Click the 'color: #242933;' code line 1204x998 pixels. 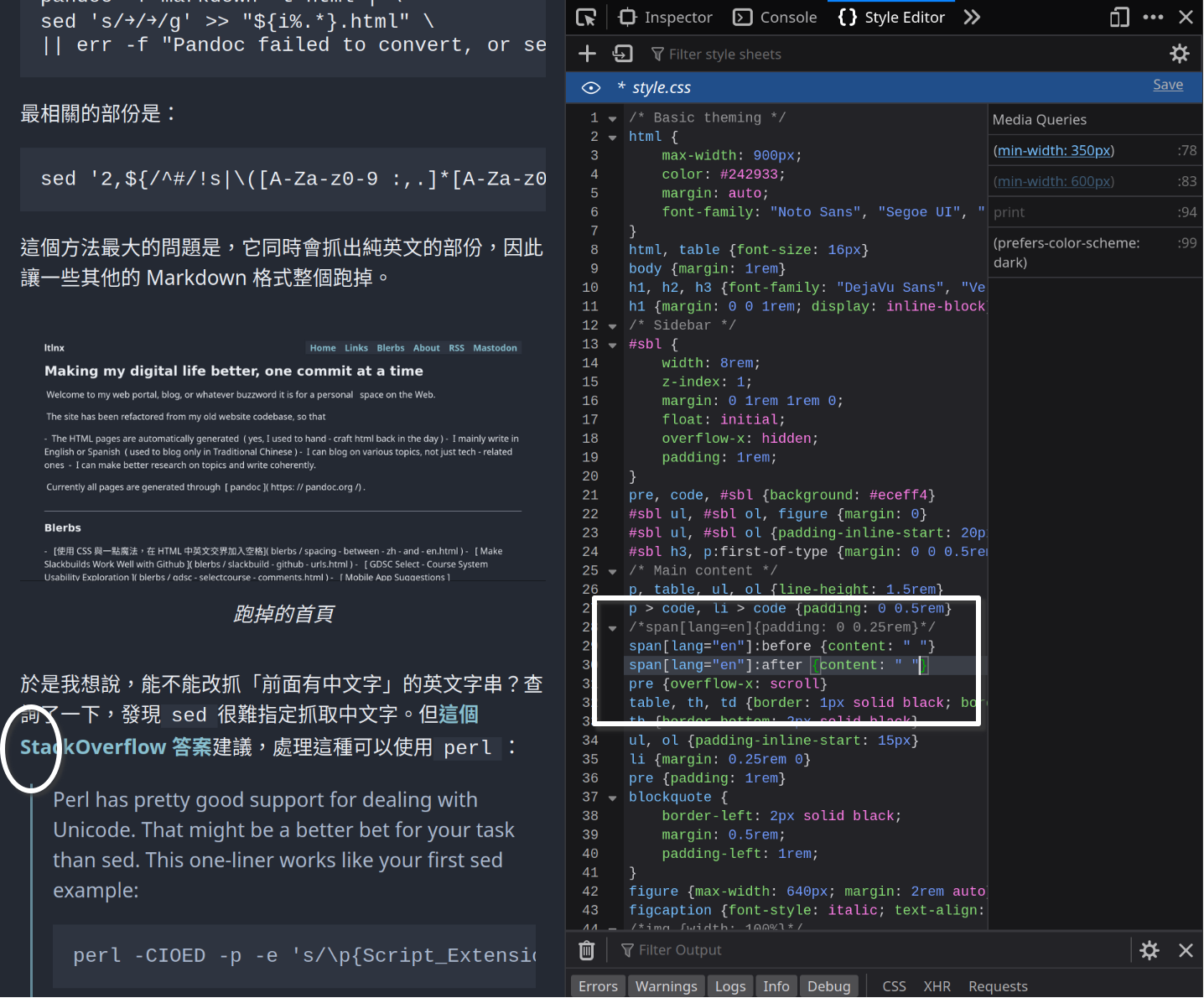(723, 174)
